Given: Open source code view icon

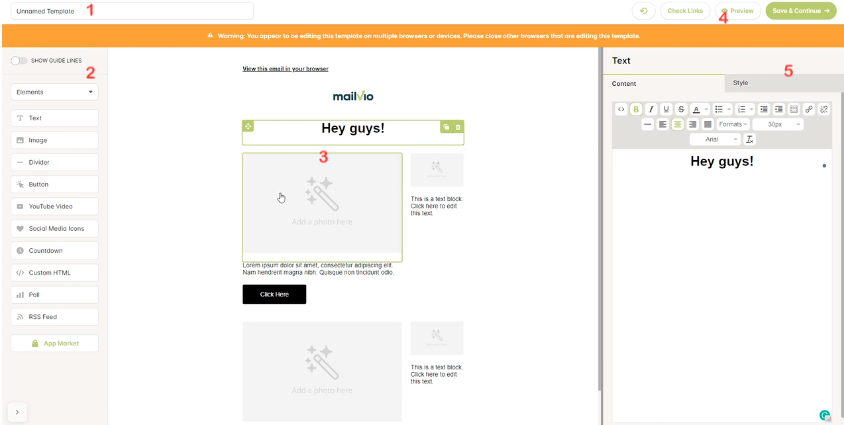Looking at the screenshot, I should pyautogui.click(x=620, y=109).
